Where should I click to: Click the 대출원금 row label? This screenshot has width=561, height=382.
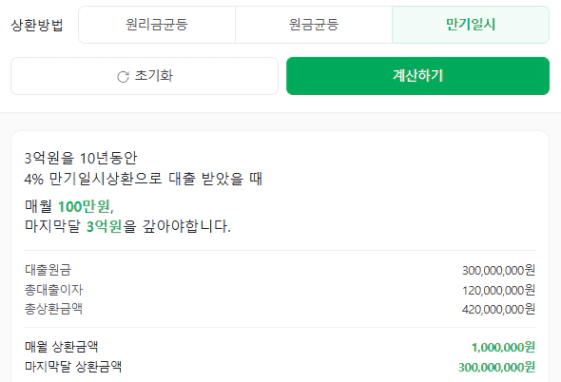tap(48, 270)
